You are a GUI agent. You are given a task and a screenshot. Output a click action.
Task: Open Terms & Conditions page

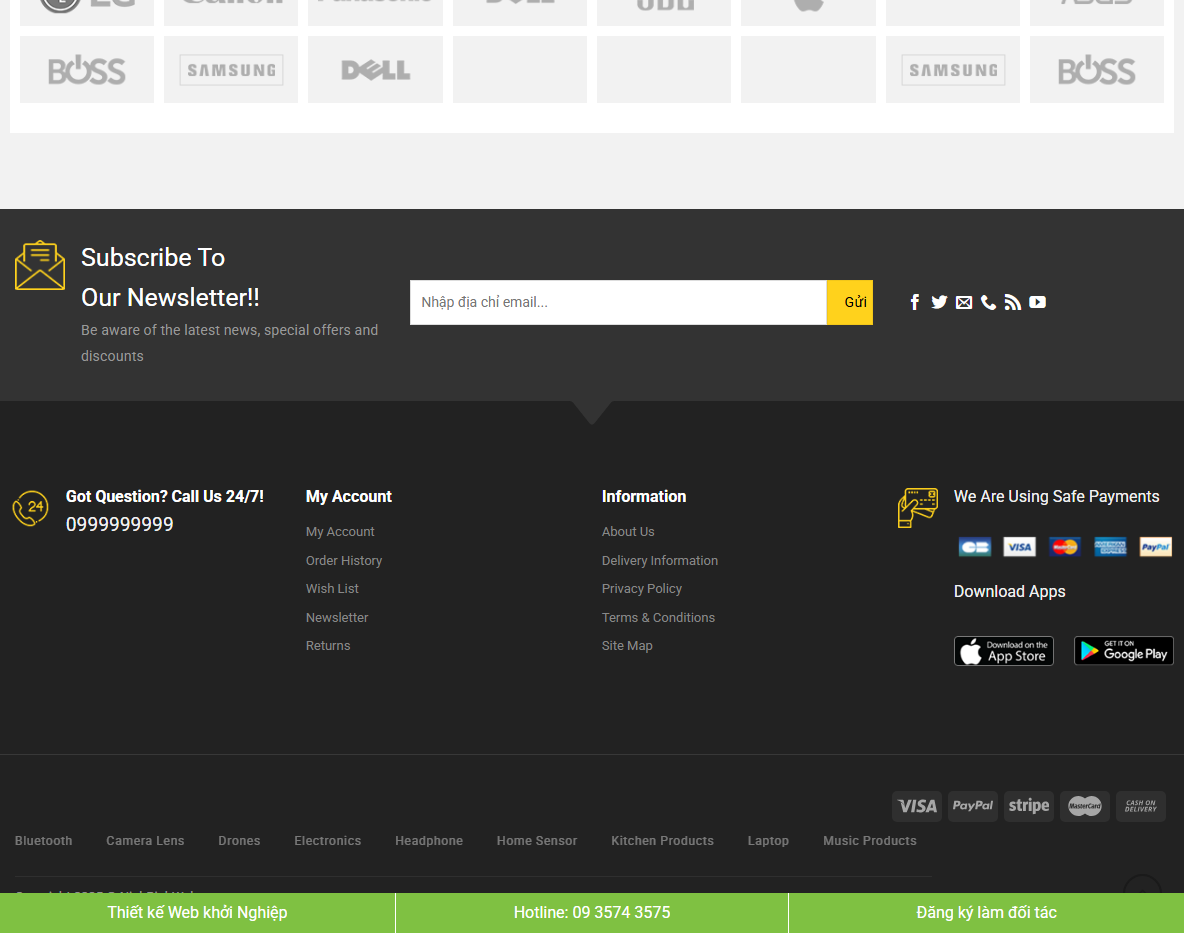coord(658,617)
